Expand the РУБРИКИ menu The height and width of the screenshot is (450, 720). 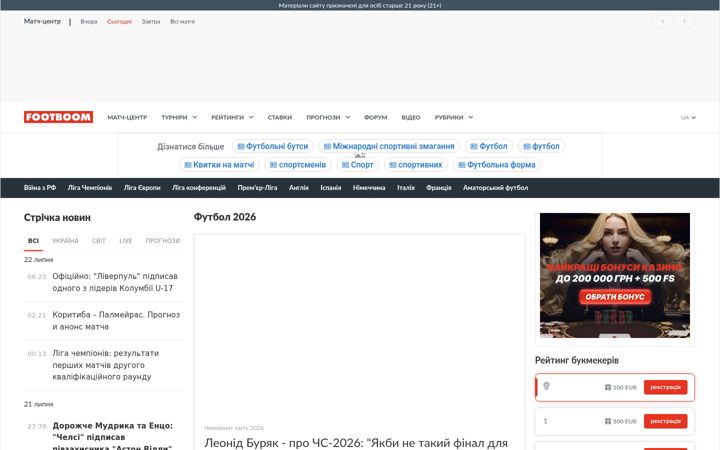(454, 118)
